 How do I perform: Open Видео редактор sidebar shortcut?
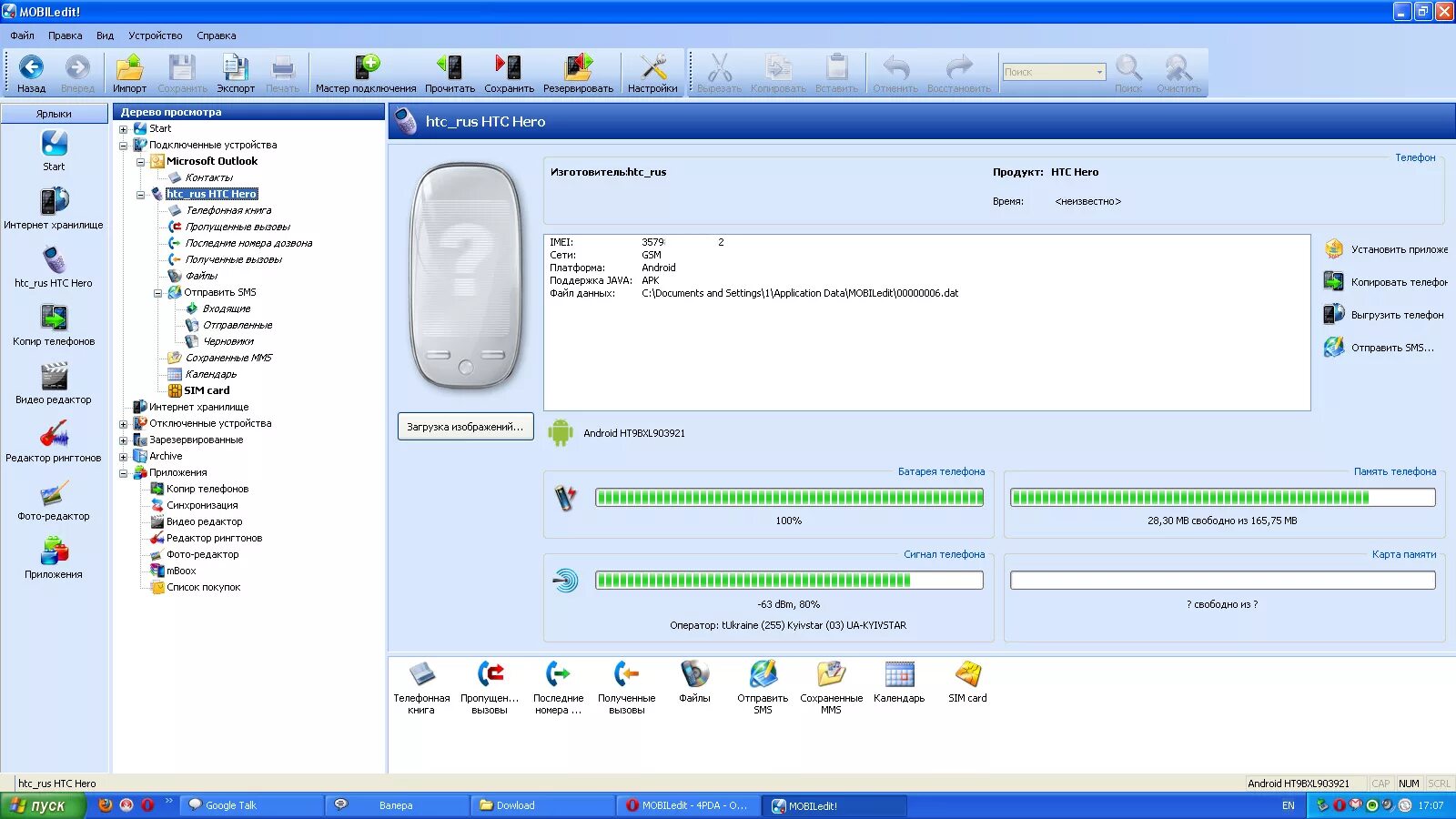pyautogui.click(x=54, y=383)
